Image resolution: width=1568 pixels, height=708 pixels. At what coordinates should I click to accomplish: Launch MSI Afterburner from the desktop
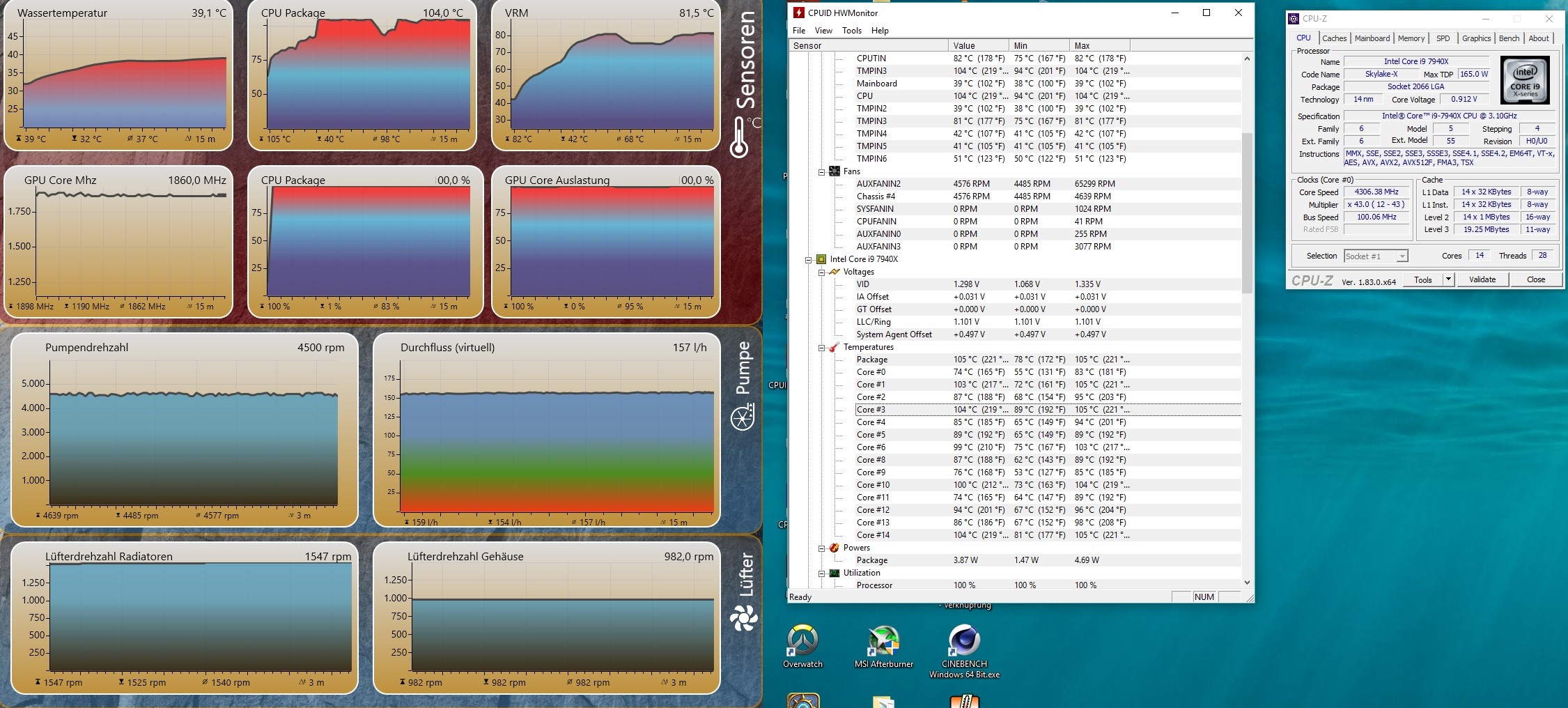point(884,647)
